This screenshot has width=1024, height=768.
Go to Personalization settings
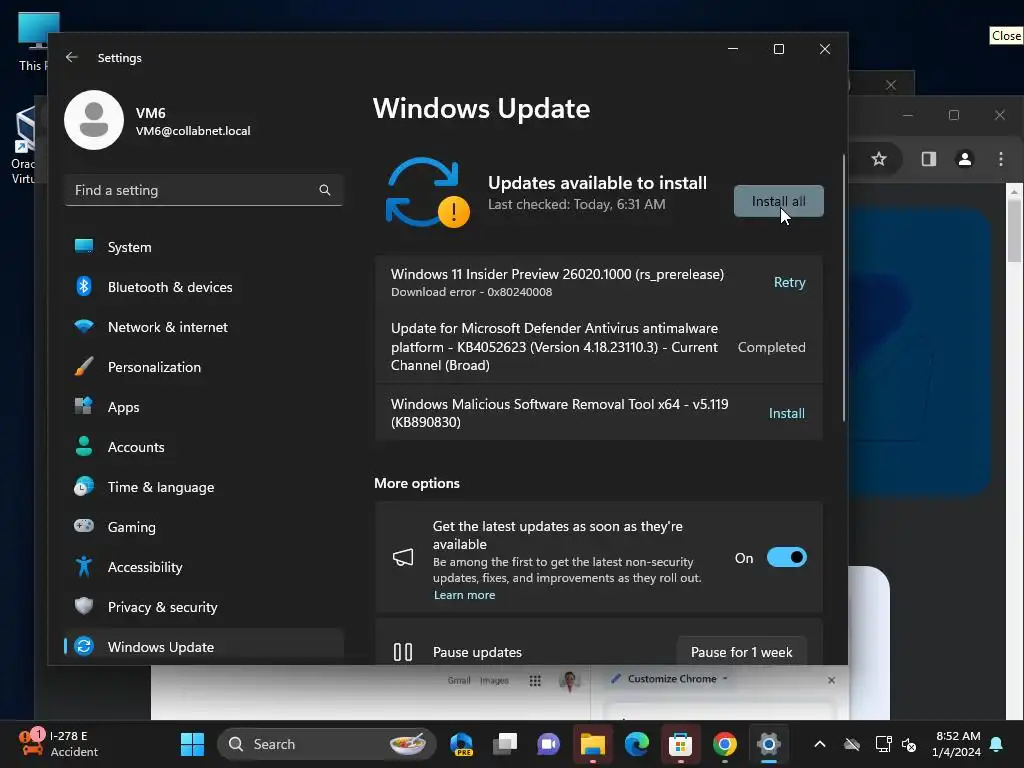204,366
